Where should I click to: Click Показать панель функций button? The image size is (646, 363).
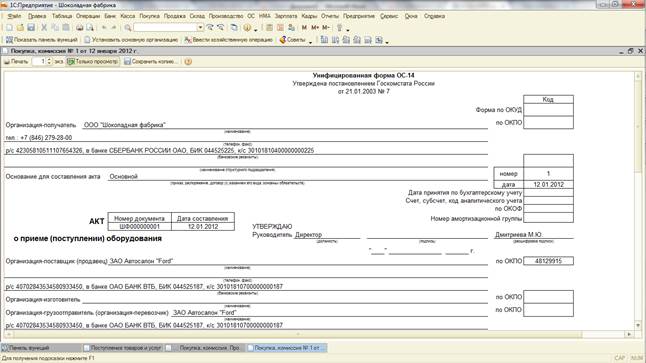tap(42, 40)
